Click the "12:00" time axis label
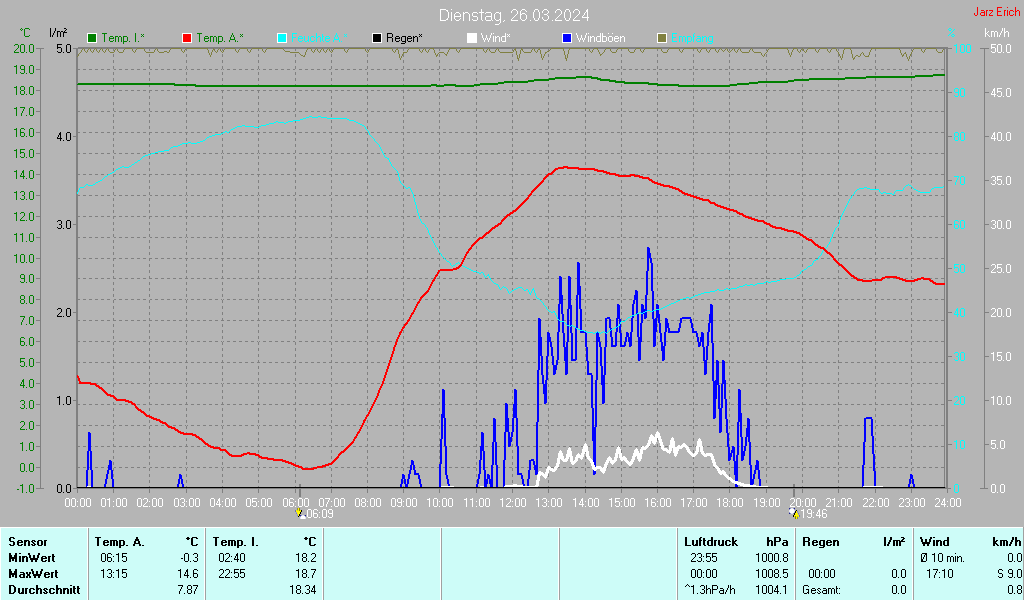Viewport: 1024px width, 600px height. click(513, 503)
